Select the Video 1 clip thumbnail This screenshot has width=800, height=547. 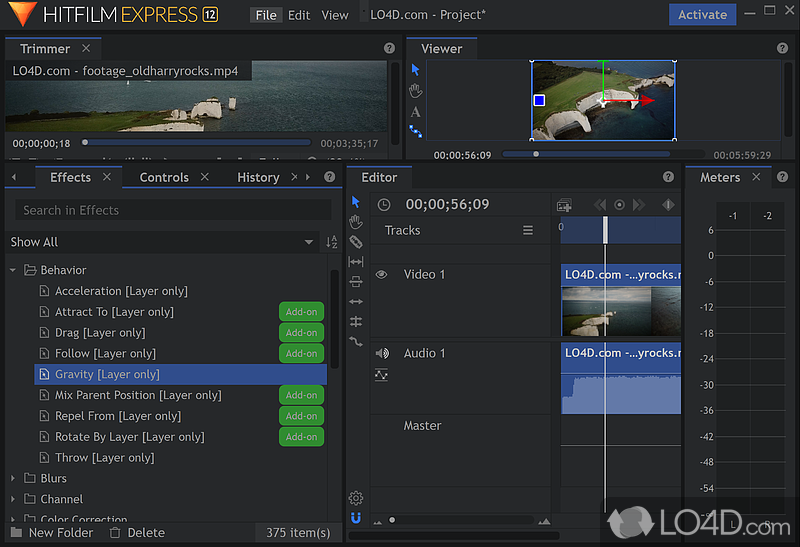tap(621, 311)
